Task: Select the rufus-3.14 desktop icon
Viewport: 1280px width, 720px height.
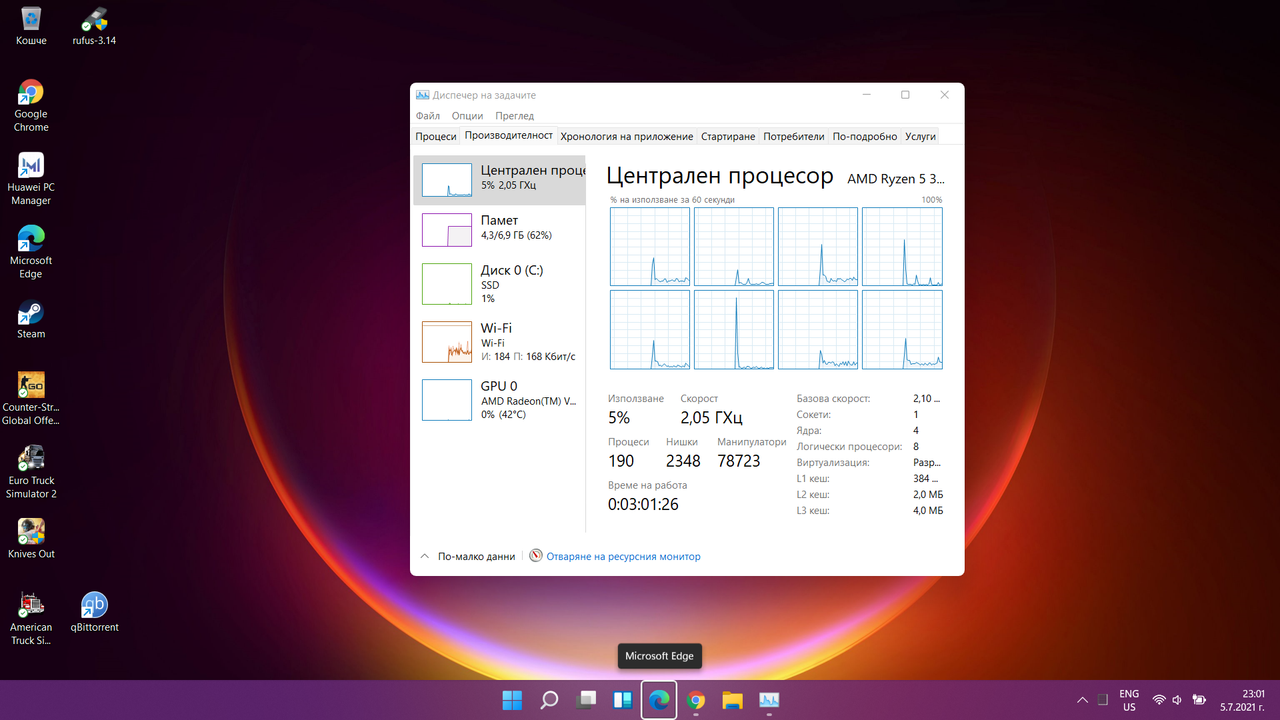Action: coord(94,26)
